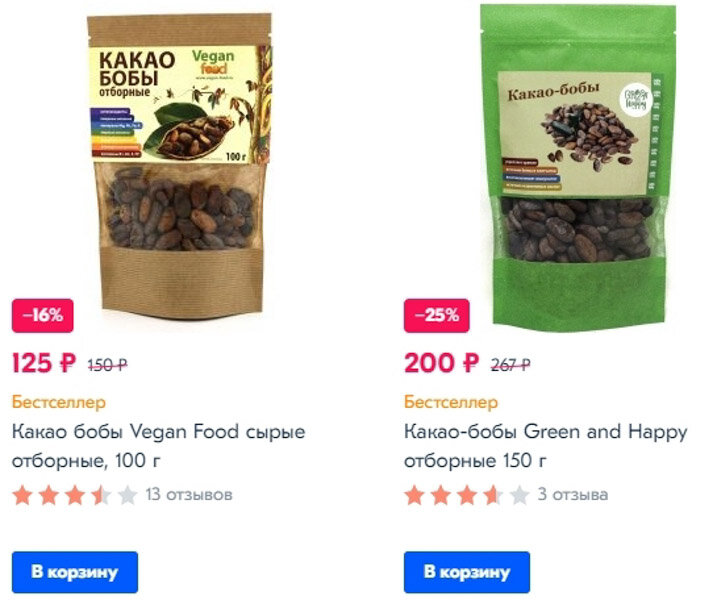Click the Бестселлер label under 125 ₽
Image resolution: width=717 pixels, height=600 pixels.
(x=59, y=402)
